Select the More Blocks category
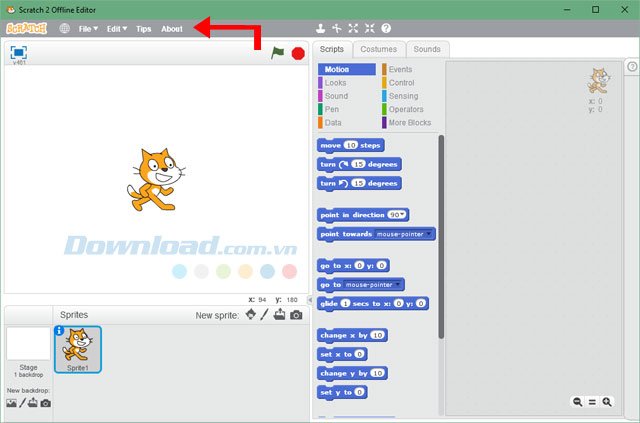The height and width of the screenshot is (423, 640). [x=410, y=122]
